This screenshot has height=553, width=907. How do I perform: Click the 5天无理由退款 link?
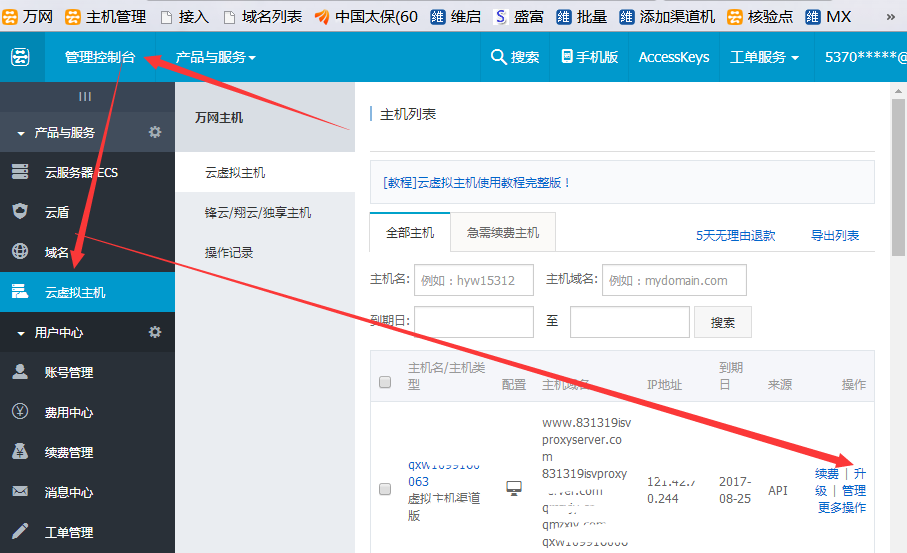pyautogui.click(x=735, y=235)
